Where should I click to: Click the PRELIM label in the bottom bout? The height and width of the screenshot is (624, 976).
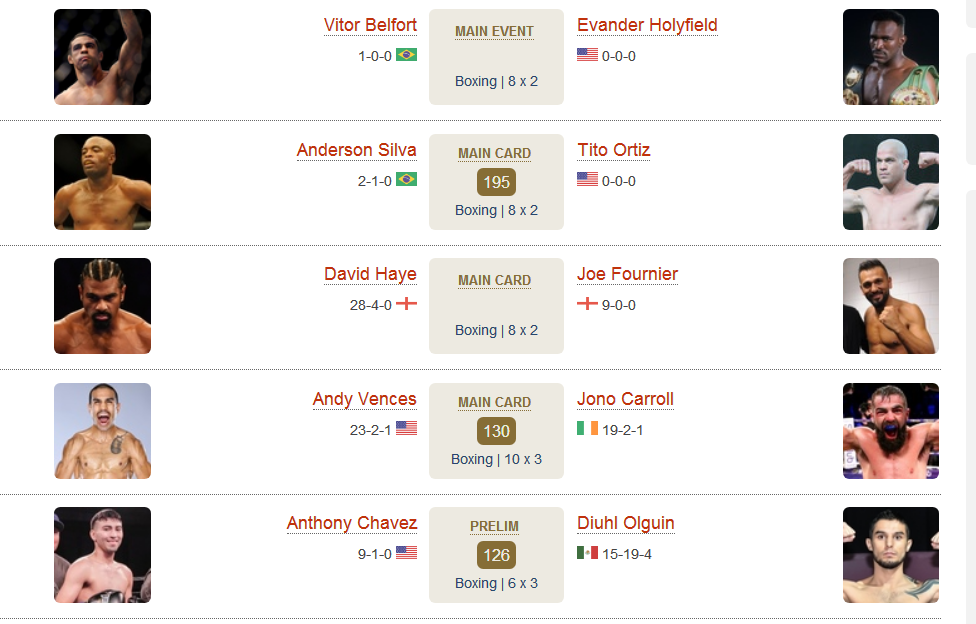[x=494, y=527]
